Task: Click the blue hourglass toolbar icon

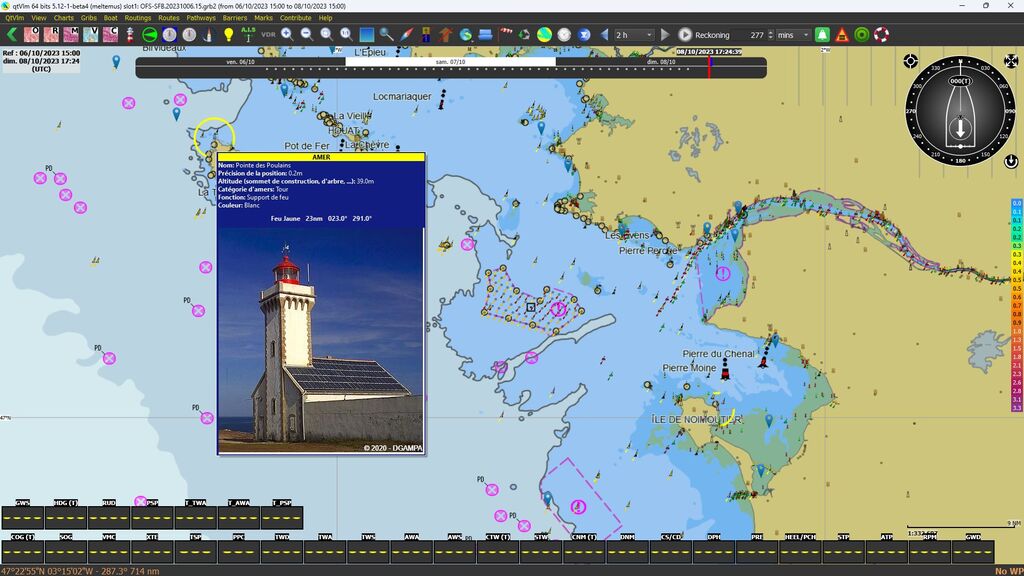Action: pos(584,35)
